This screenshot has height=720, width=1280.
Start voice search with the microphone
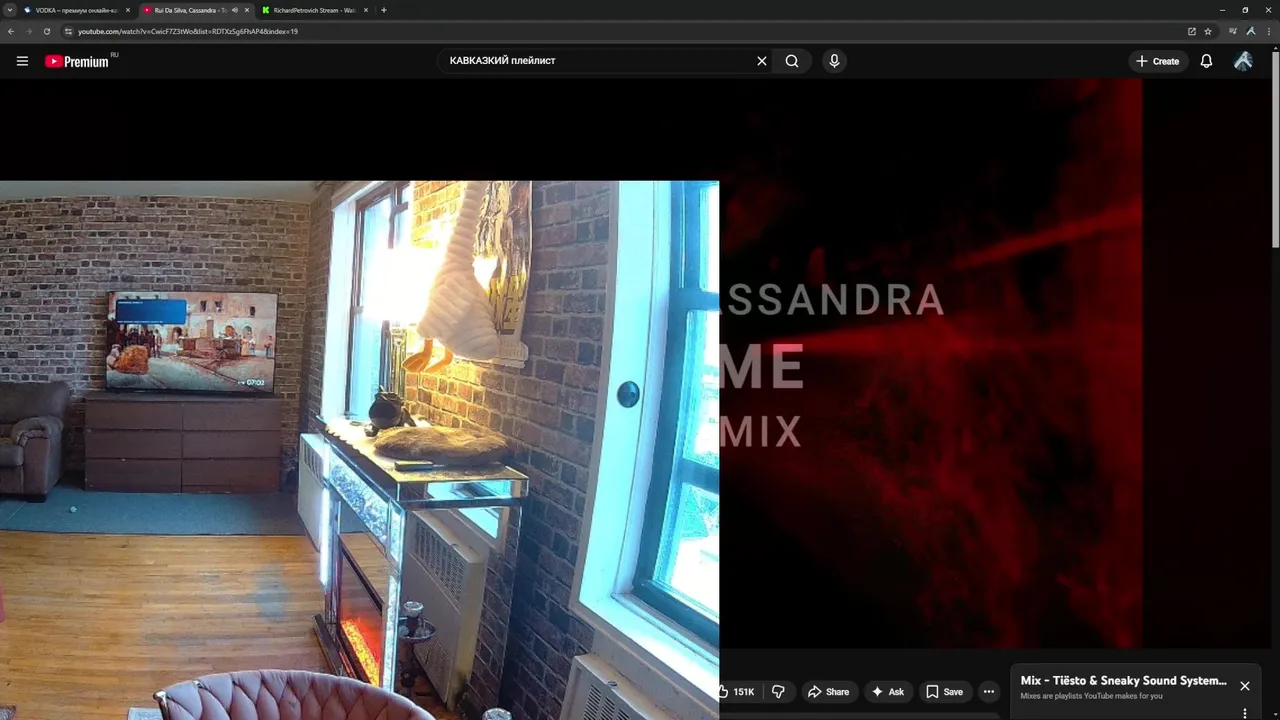click(x=834, y=61)
